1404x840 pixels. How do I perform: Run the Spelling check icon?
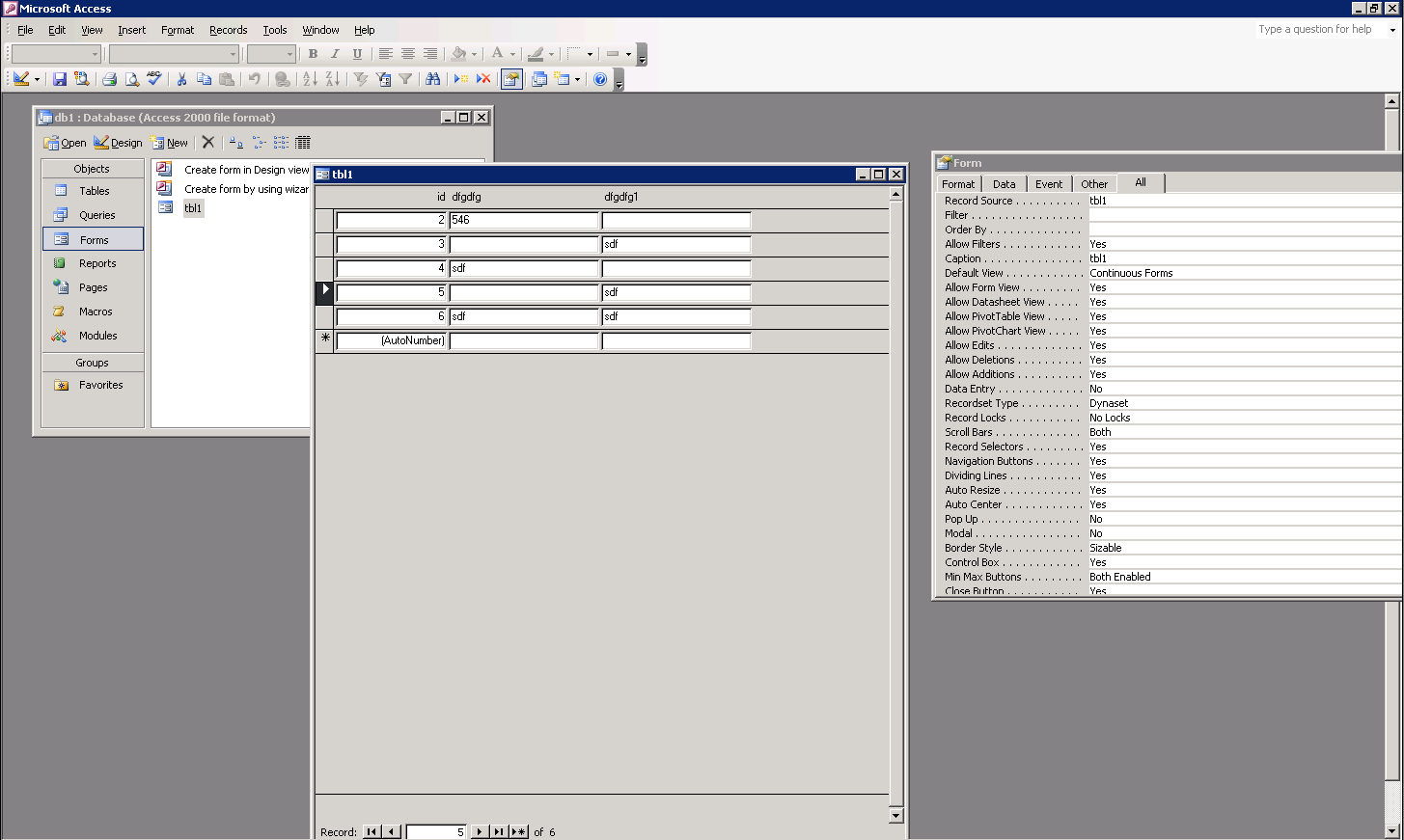click(153, 79)
